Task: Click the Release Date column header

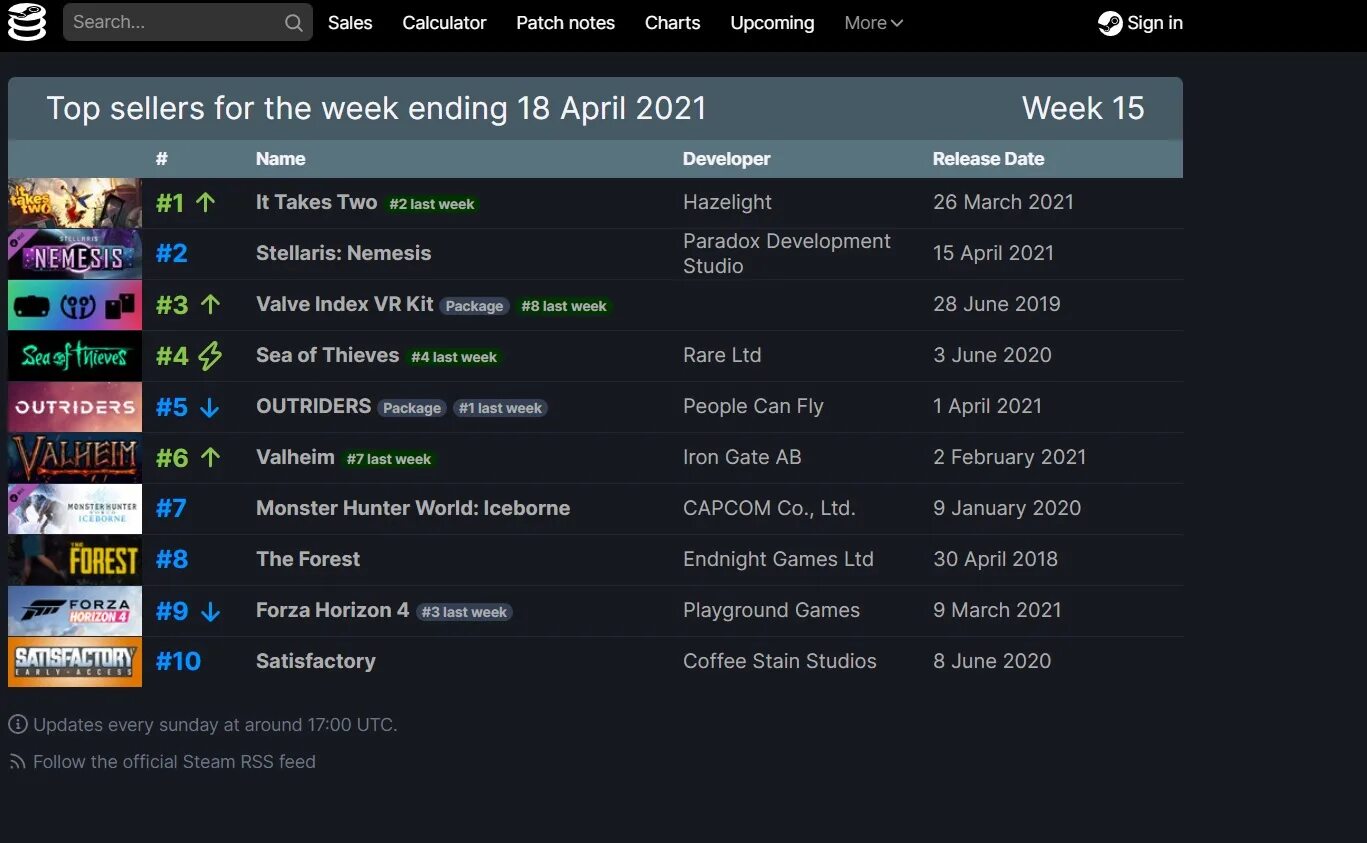Action: [x=988, y=159]
